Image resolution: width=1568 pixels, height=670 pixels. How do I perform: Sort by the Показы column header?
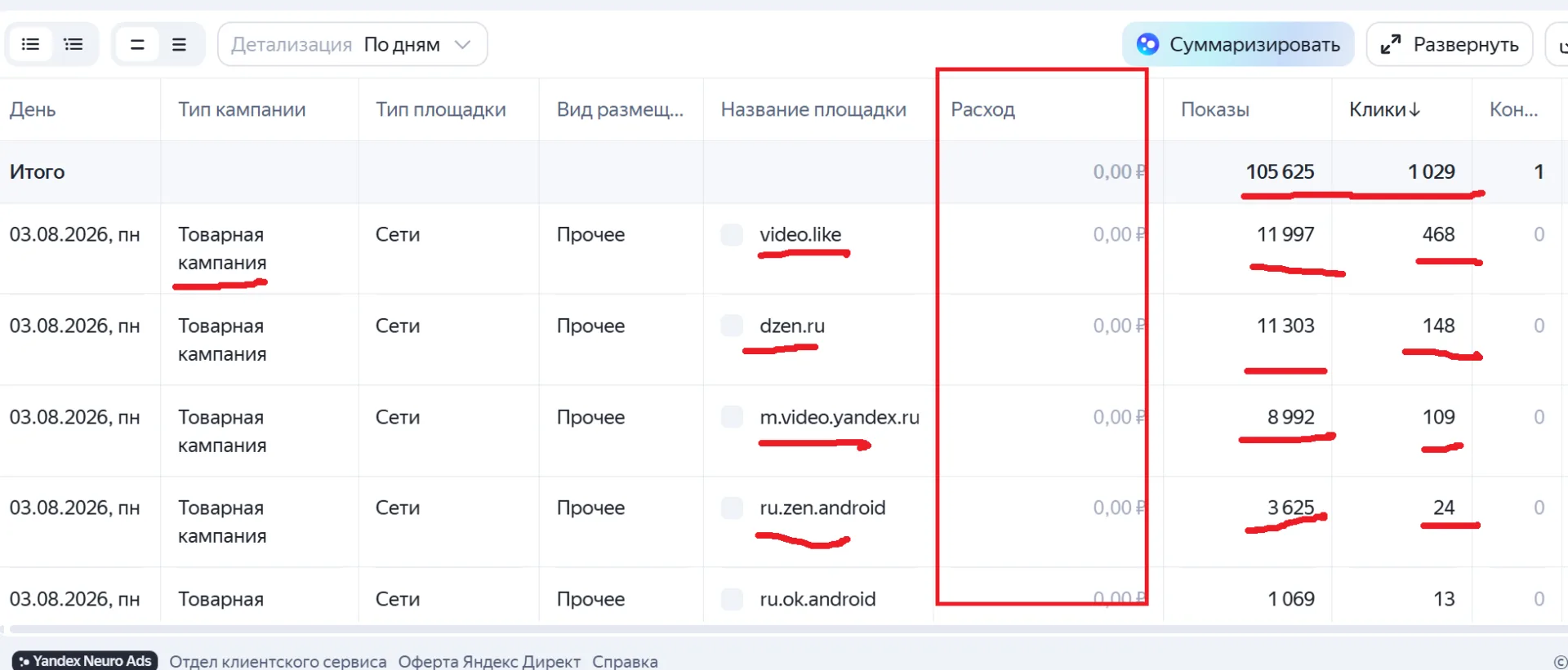(x=1215, y=109)
